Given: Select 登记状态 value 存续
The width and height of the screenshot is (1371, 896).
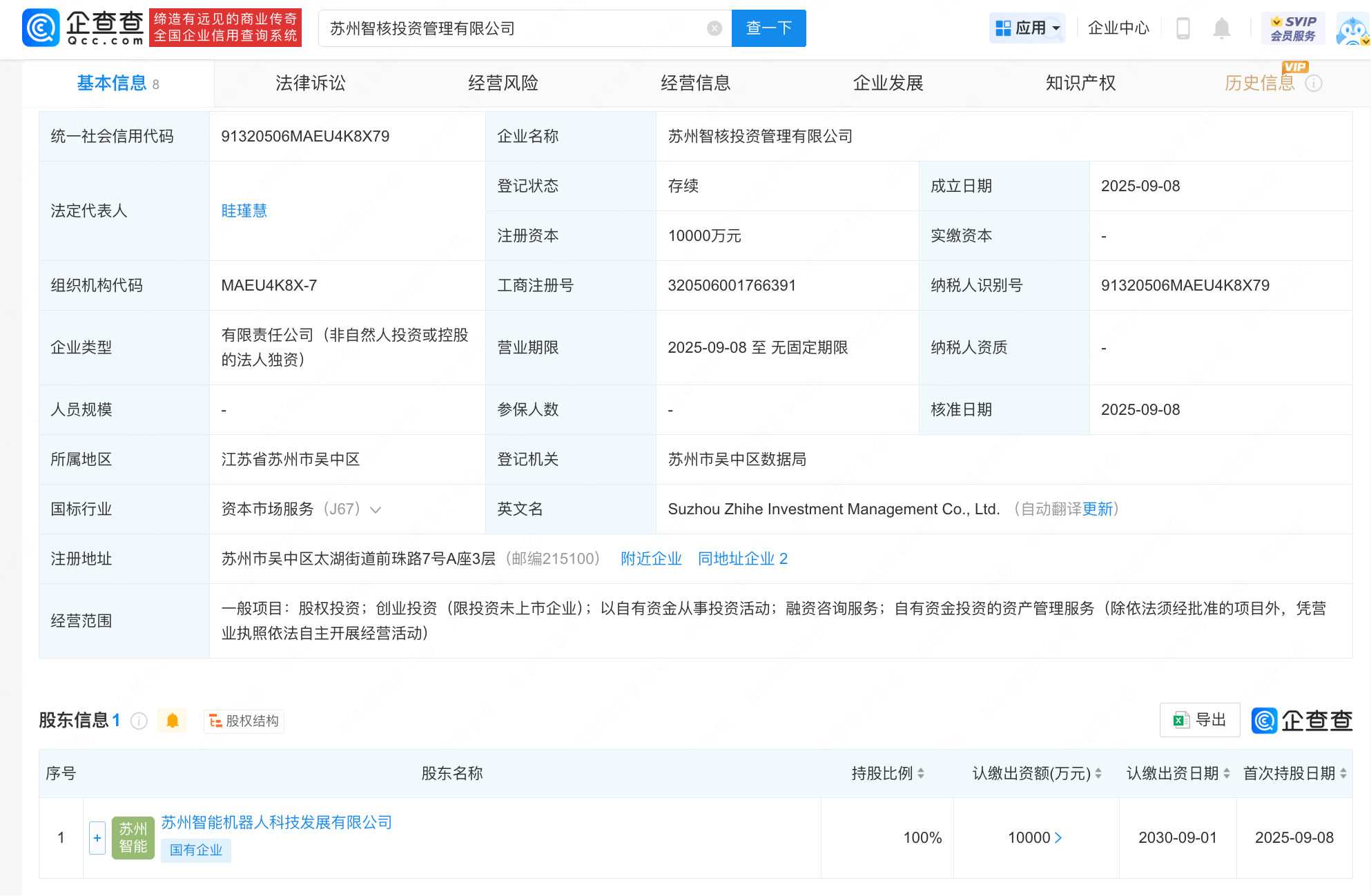Looking at the screenshot, I should pos(683,186).
